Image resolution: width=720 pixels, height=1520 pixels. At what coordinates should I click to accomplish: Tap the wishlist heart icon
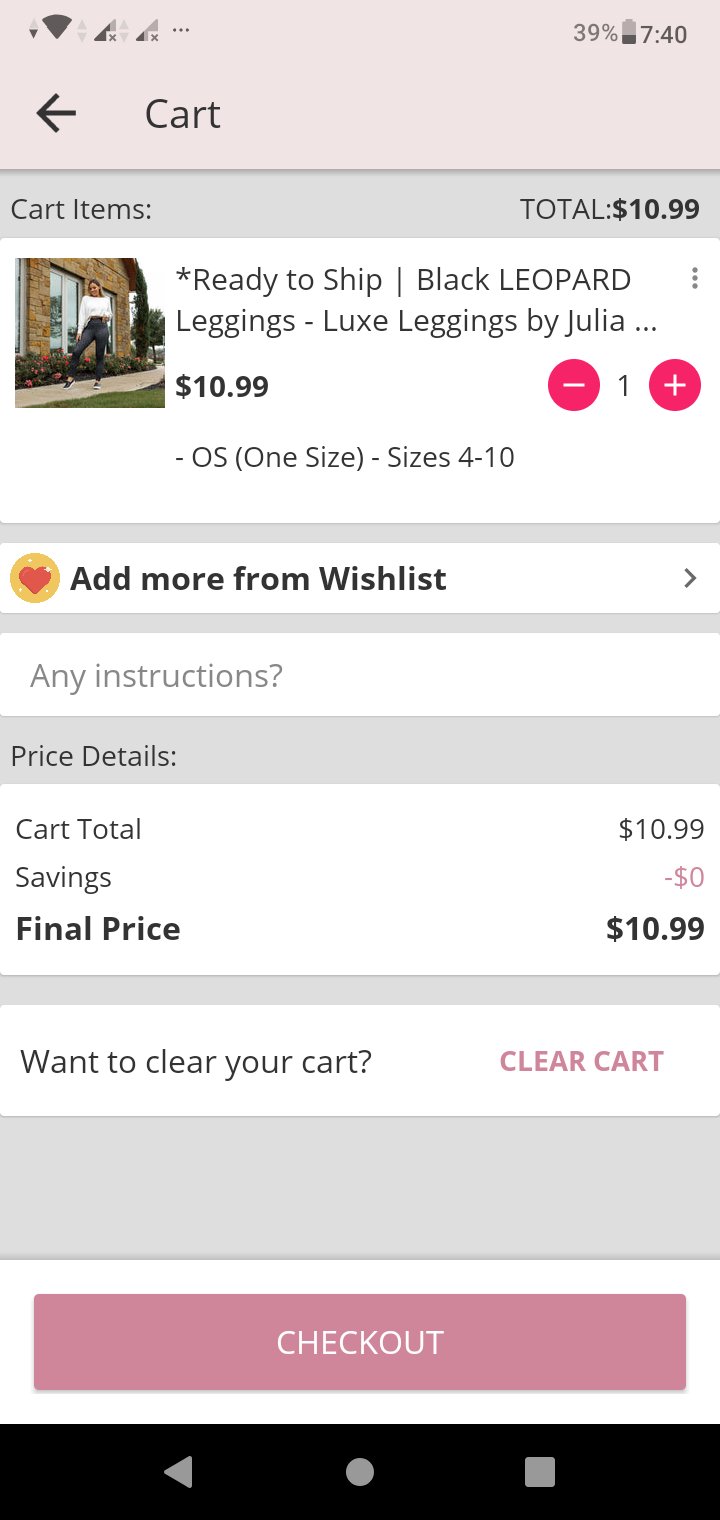coord(35,579)
